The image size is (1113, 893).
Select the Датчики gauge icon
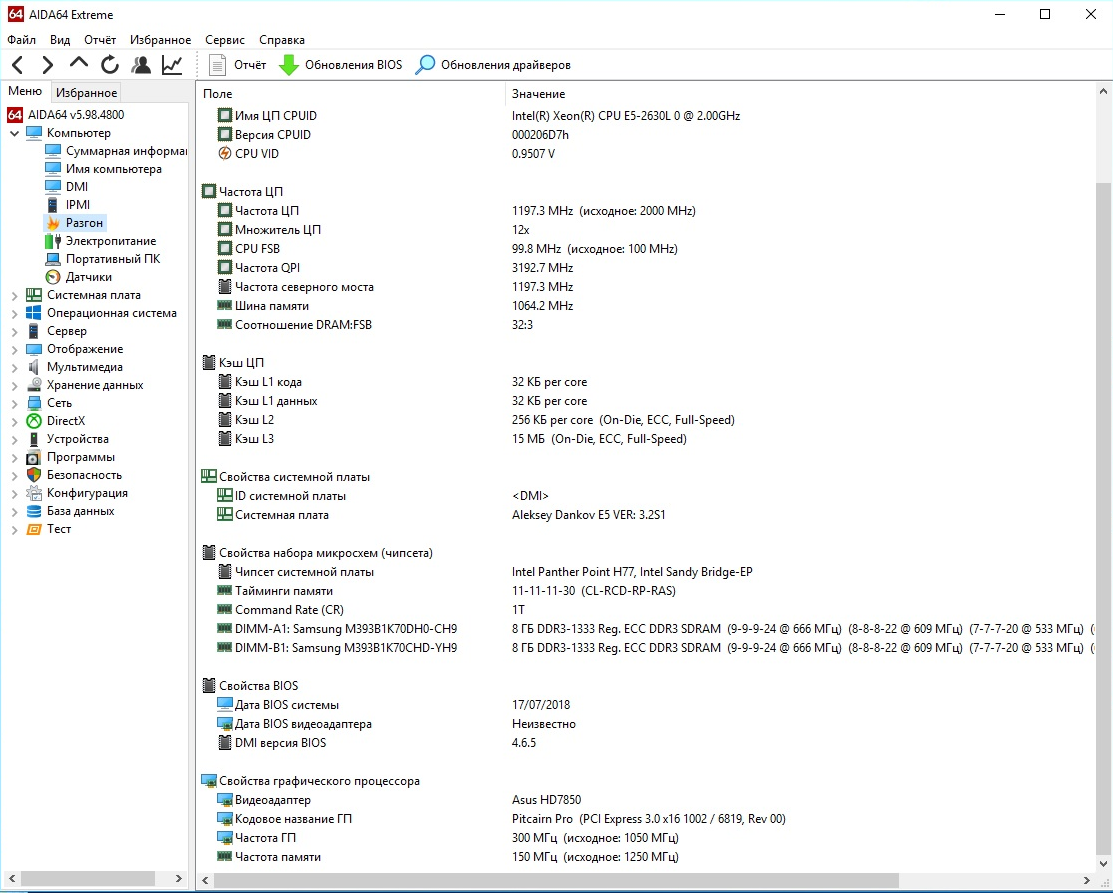pos(53,277)
